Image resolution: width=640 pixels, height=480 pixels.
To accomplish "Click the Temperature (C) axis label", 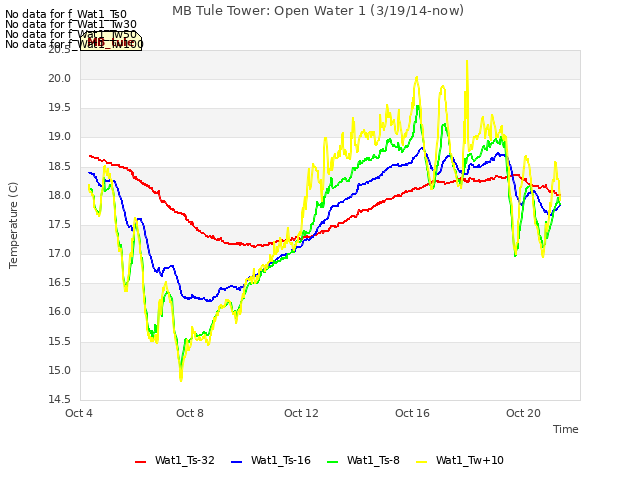I will (x=13, y=225).
